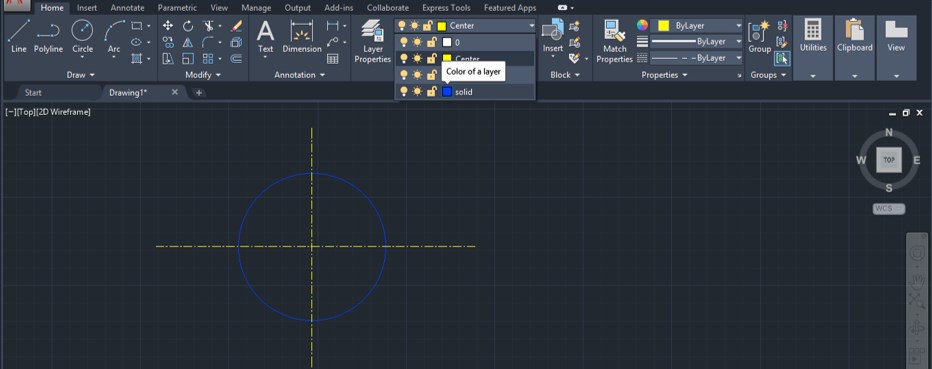Image resolution: width=932 pixels, height=369 pixels.
Task: Switch to the Start file tab
Action: (33, 93)
